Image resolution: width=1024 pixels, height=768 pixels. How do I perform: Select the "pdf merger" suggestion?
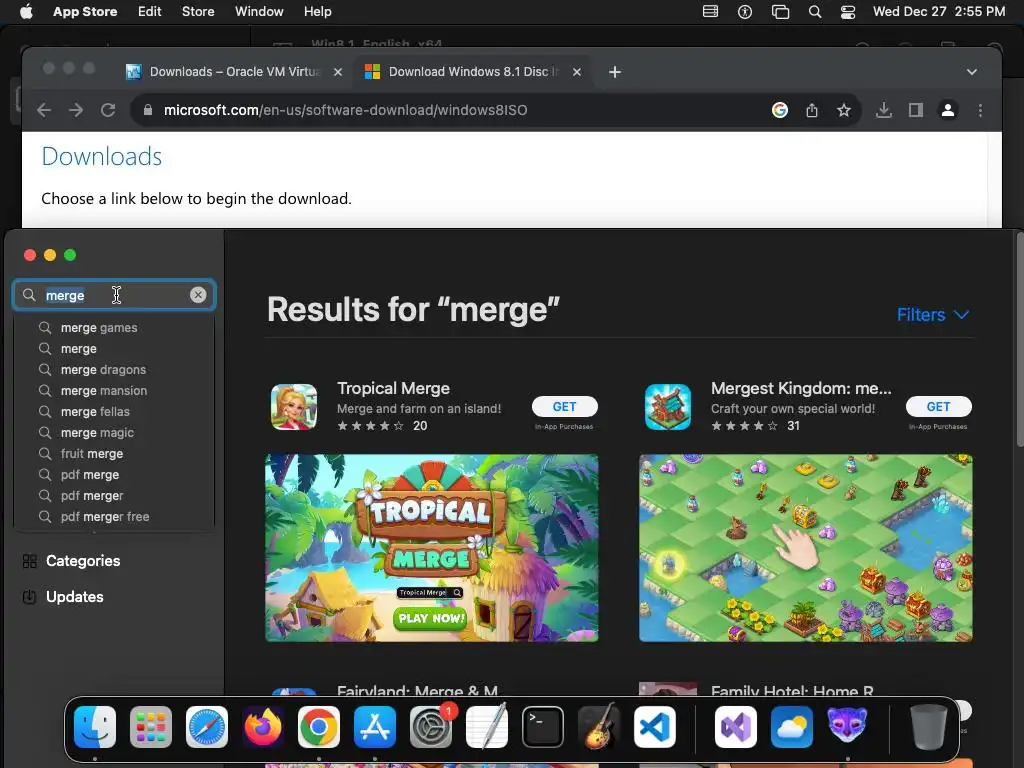point(91,496)
